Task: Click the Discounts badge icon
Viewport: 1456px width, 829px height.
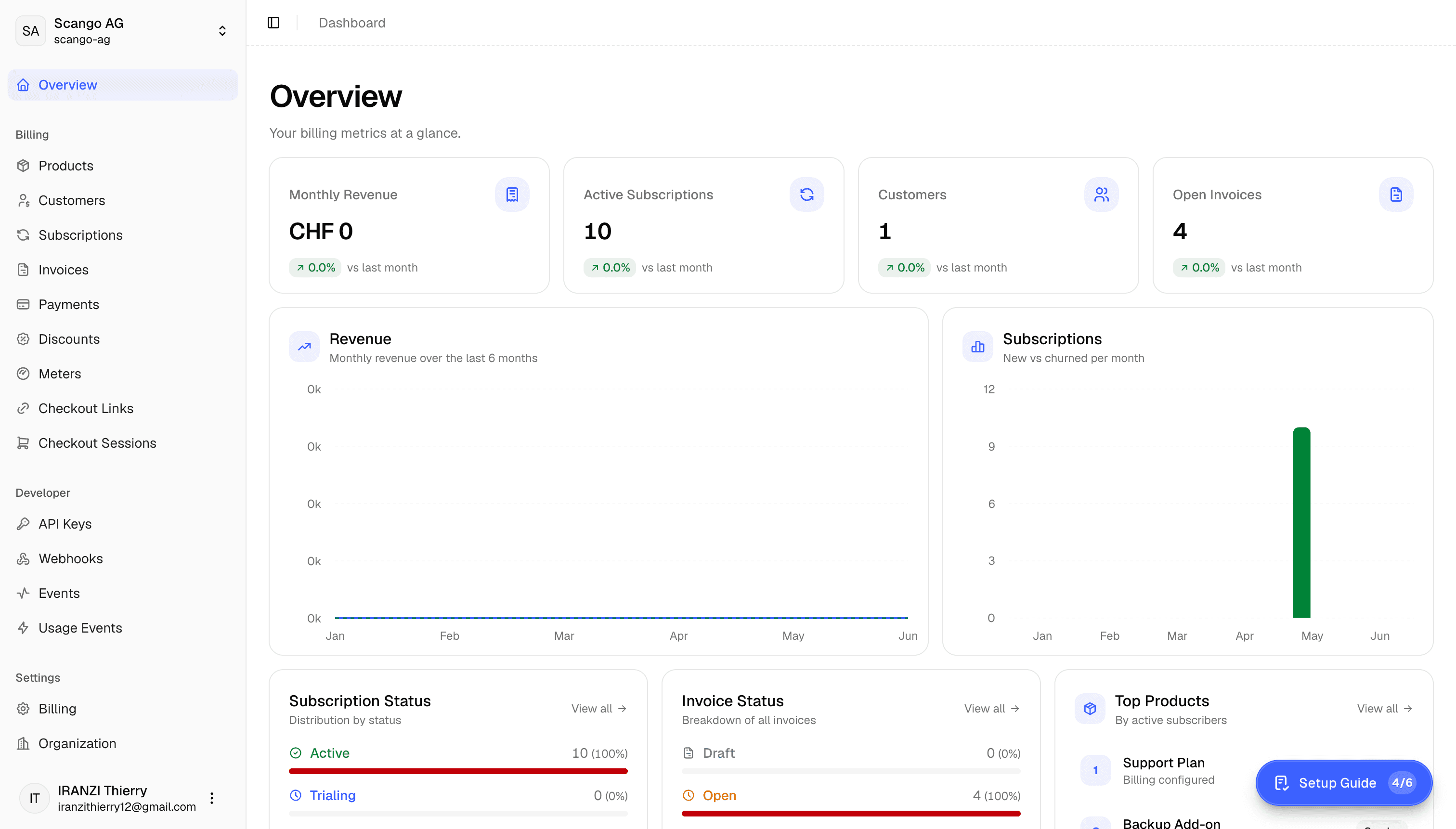Action: pyautogui.click(x=23, y=339)
